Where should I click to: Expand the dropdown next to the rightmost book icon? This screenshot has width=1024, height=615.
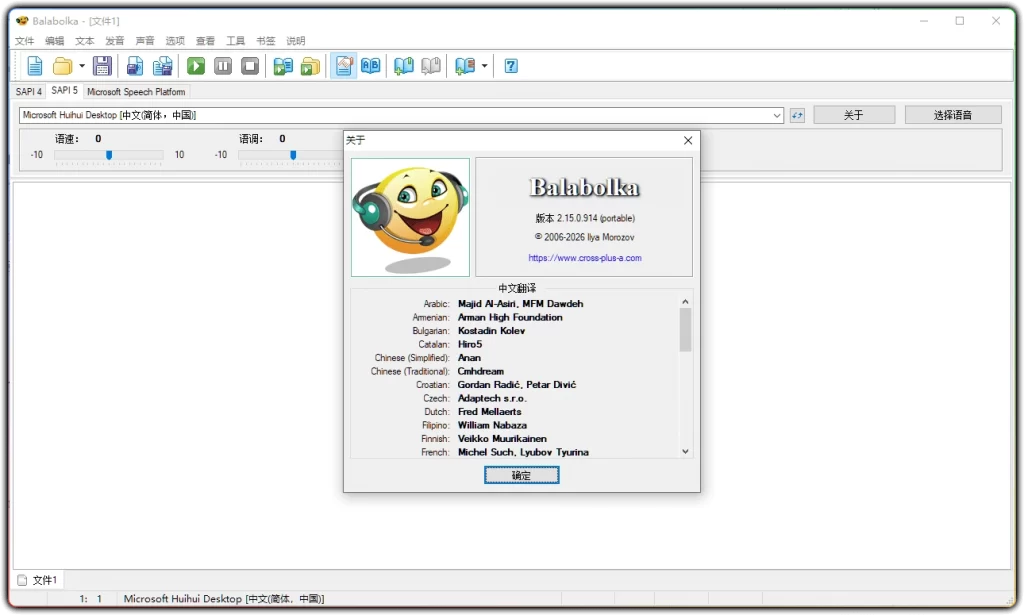coord(484,66)
